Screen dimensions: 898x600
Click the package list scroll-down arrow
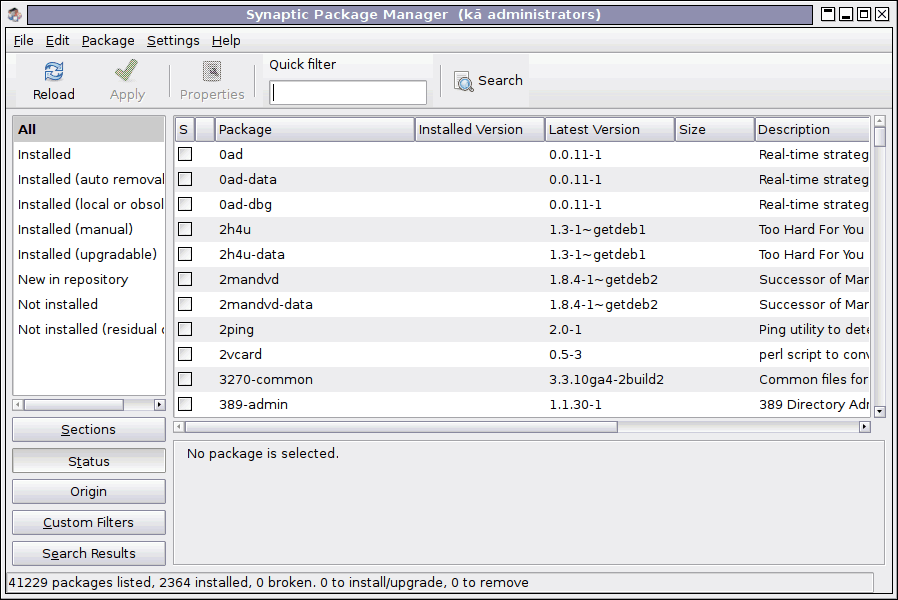tap(880, 411)
